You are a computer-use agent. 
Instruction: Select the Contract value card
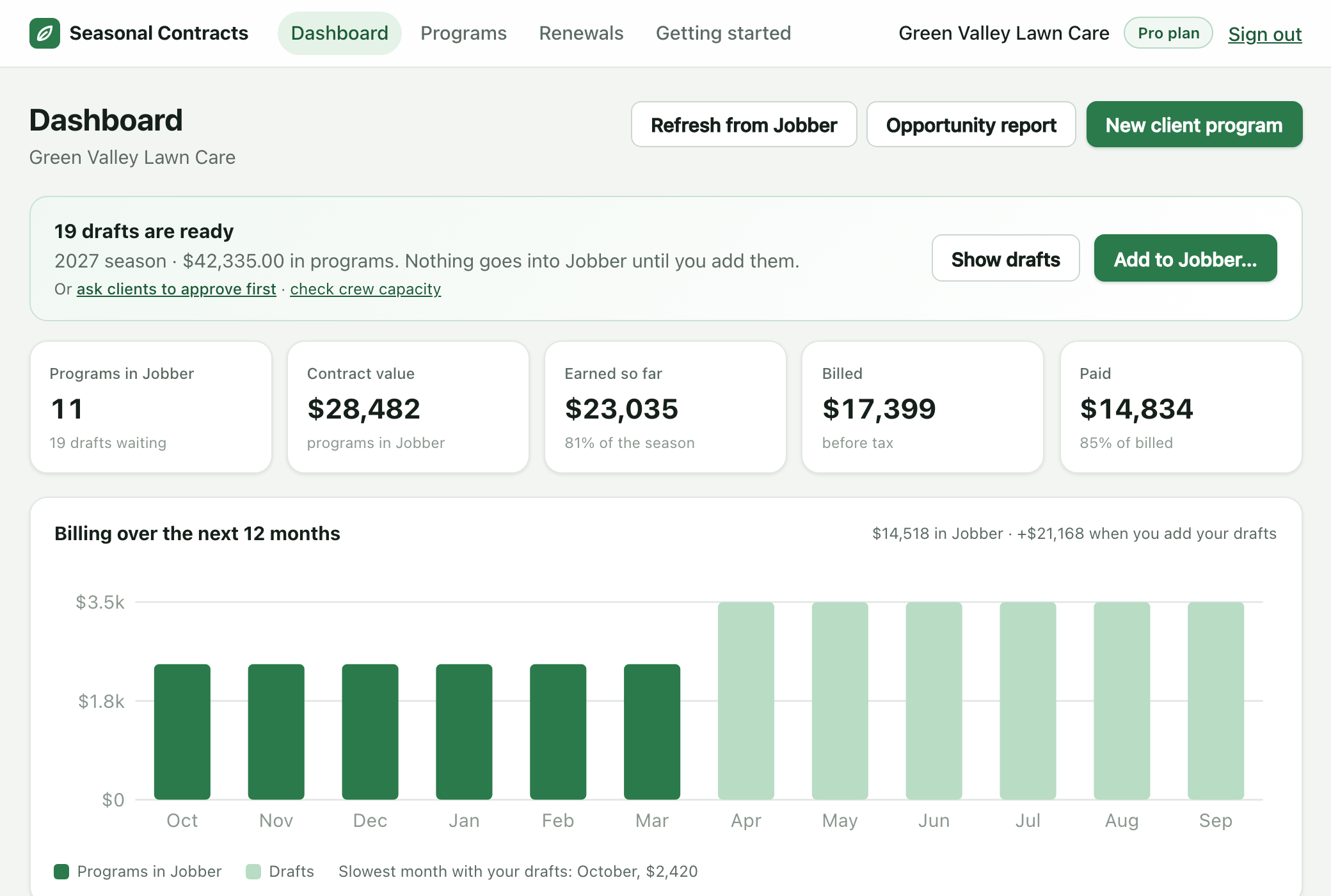[408, 407]
